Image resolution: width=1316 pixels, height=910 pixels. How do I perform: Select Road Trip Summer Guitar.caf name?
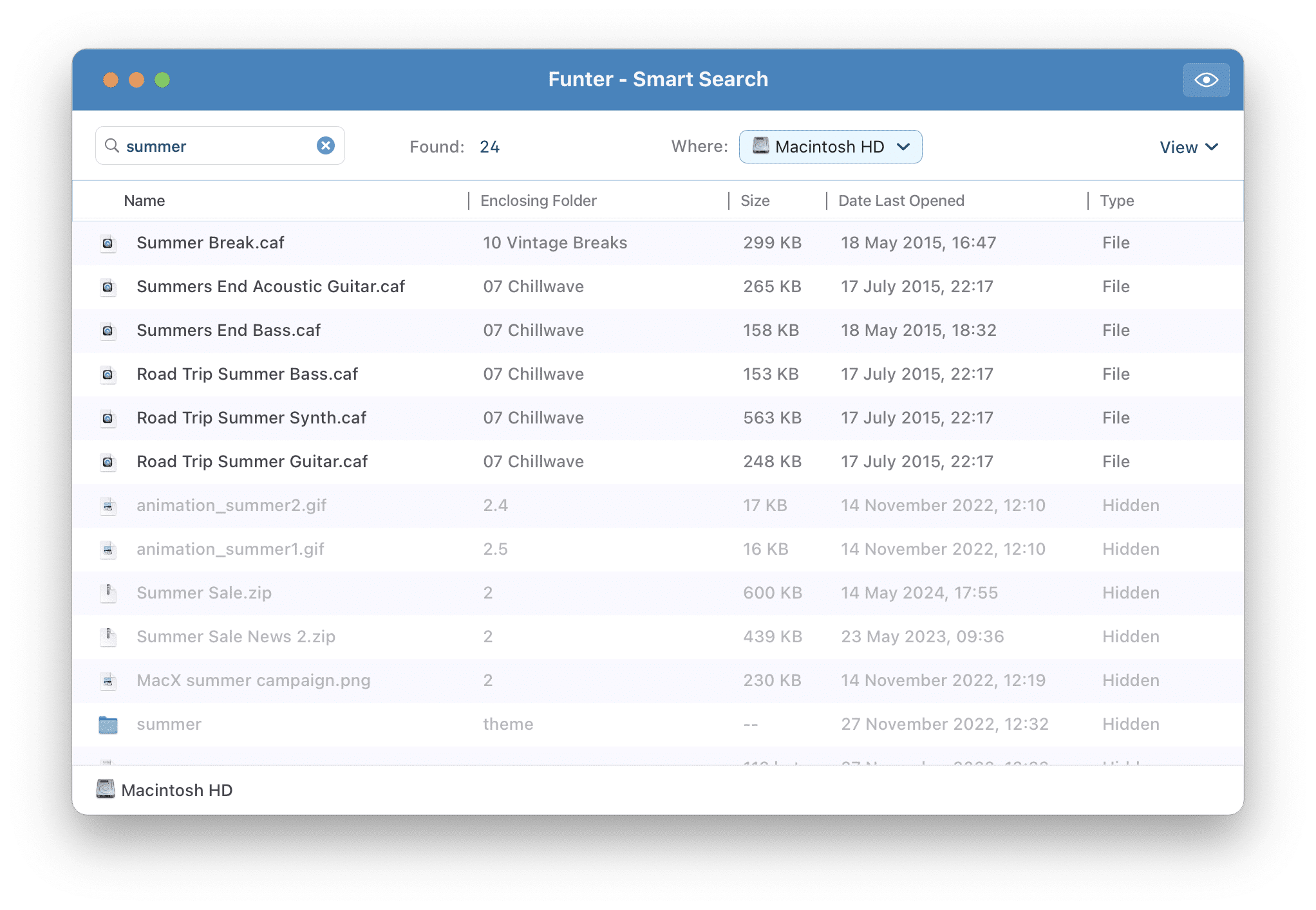(252, 461)
